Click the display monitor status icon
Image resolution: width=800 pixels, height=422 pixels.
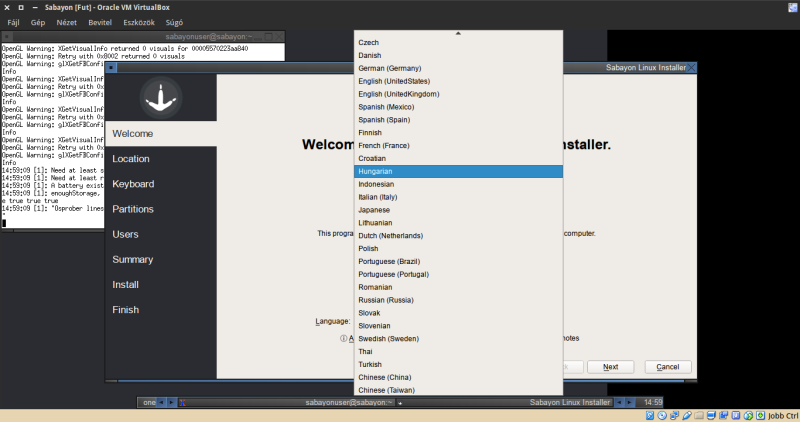pos(711,415)
